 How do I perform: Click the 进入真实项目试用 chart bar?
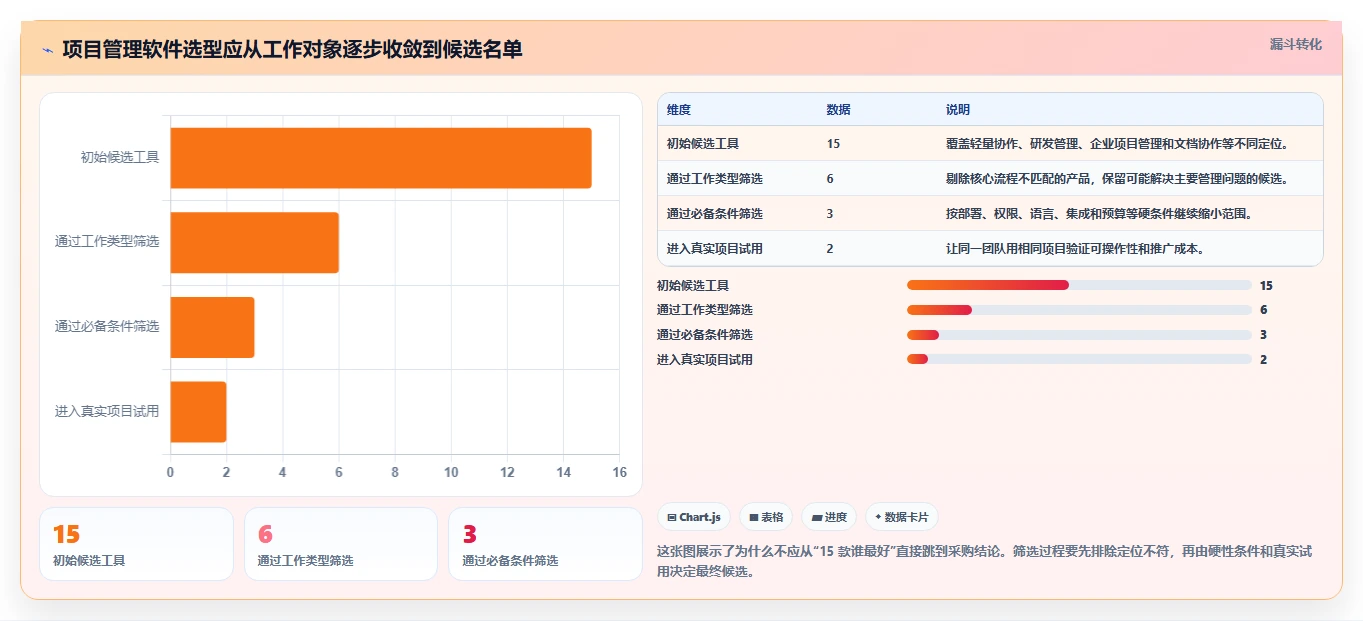198,411
